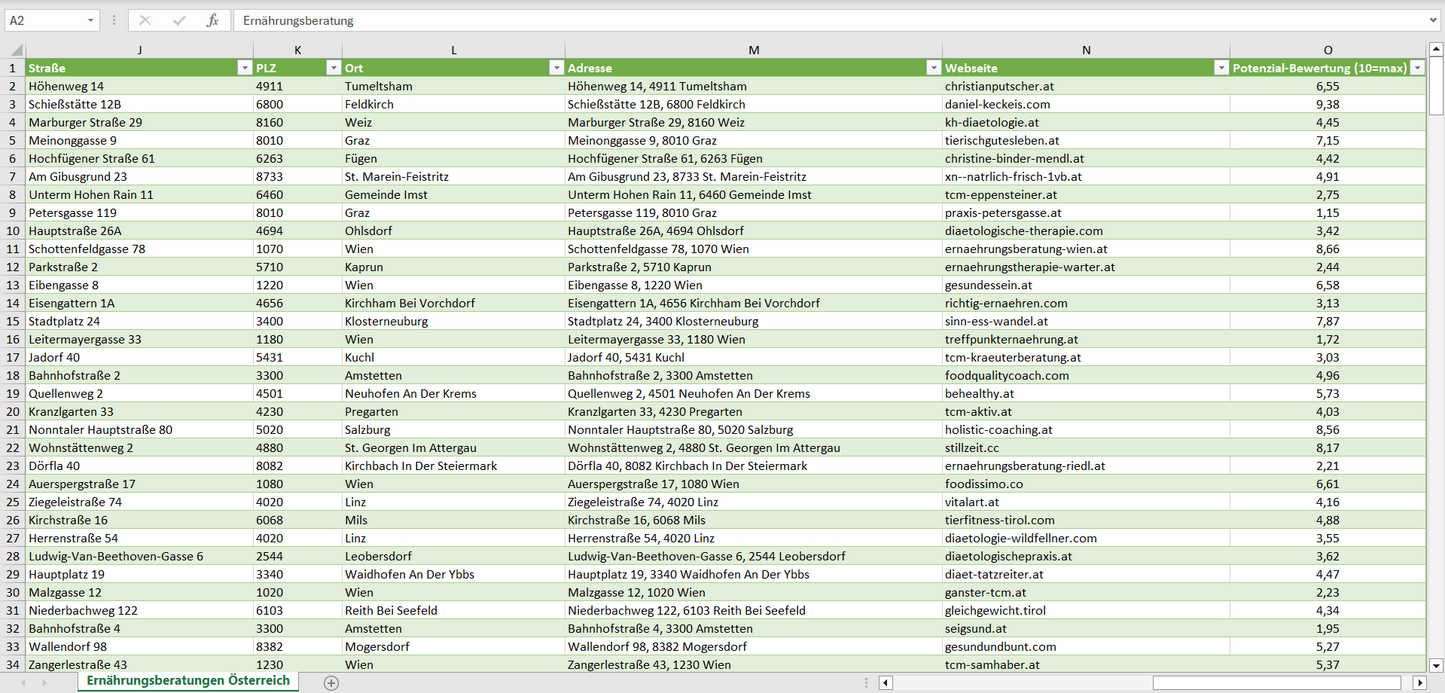Image resolution: width=1445 pixels, height=693 pixels.
Task: Select column M header
Action: coord(753,49)
